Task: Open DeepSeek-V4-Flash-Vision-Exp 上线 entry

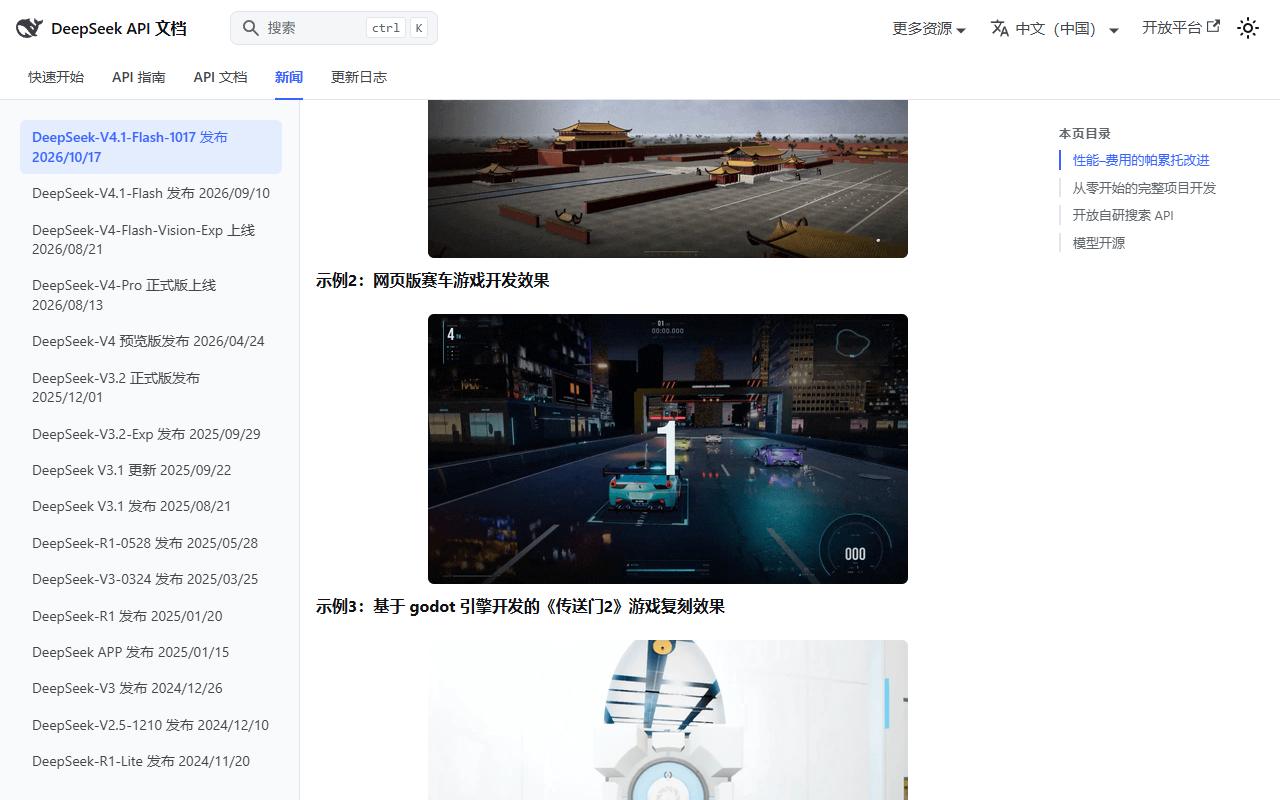Action: tap(151, 239)
